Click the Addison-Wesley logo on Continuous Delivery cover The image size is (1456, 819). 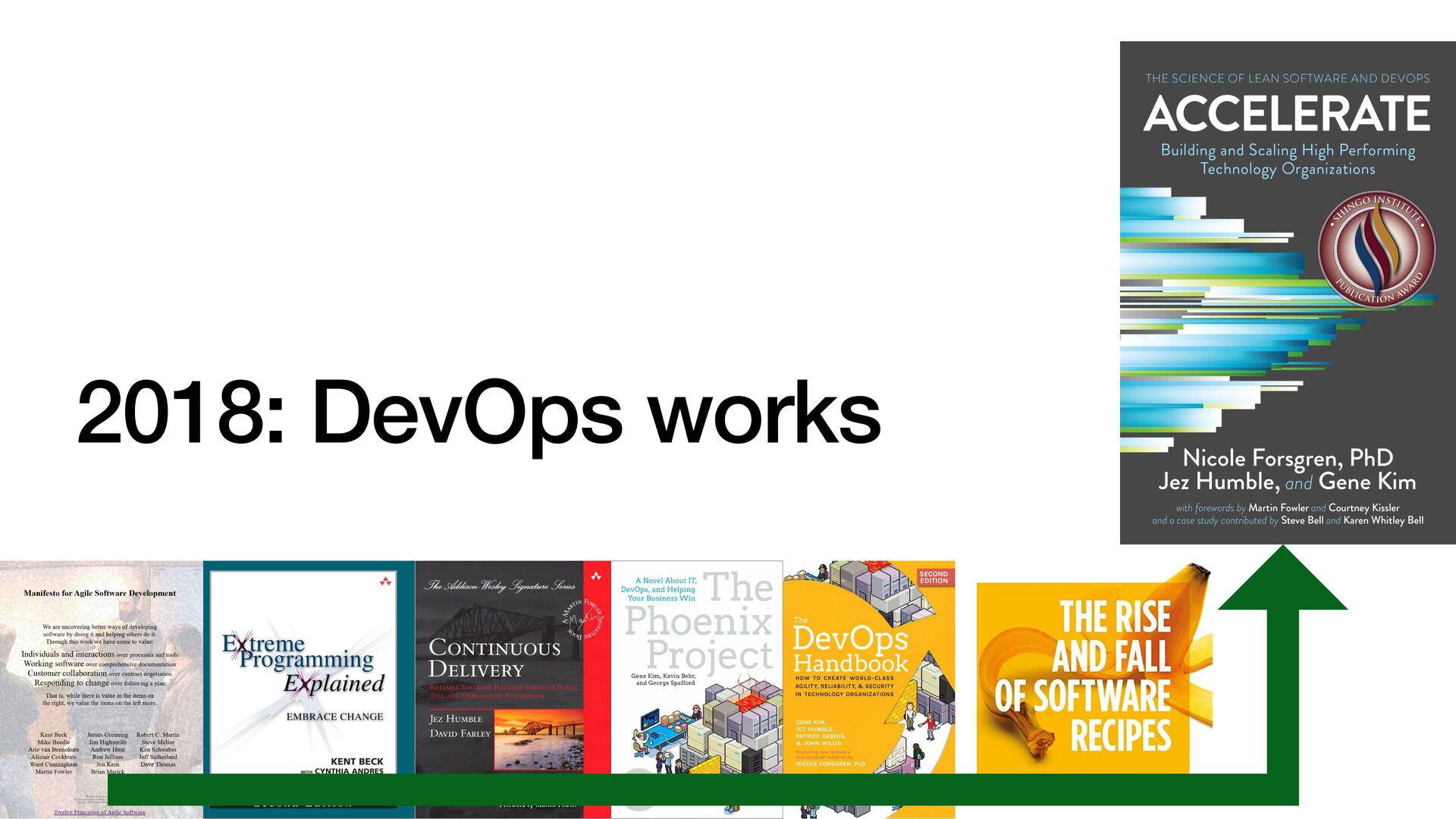tap(596, 577)
